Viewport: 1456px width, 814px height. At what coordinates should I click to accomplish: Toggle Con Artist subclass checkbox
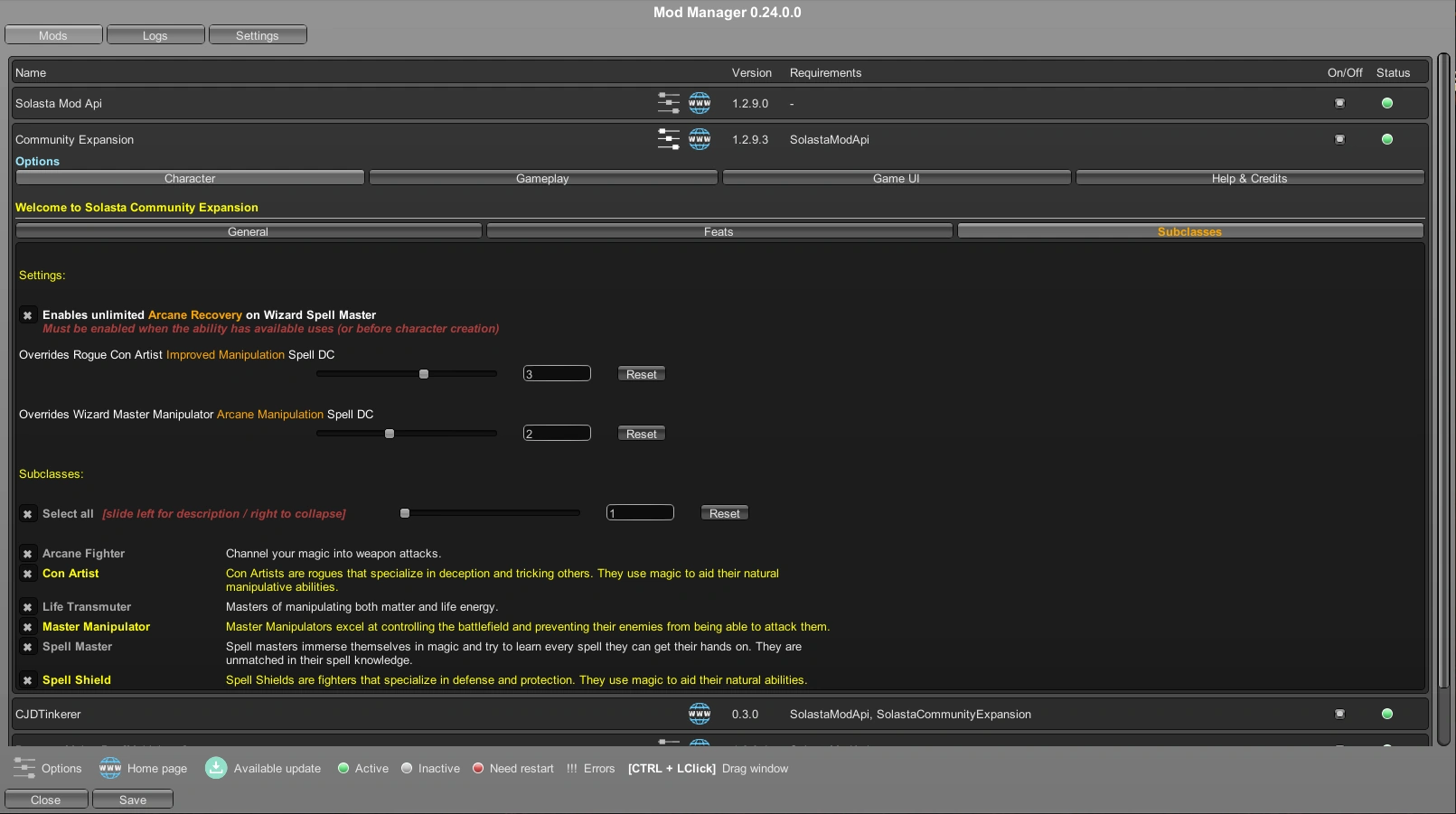[27, 574]
